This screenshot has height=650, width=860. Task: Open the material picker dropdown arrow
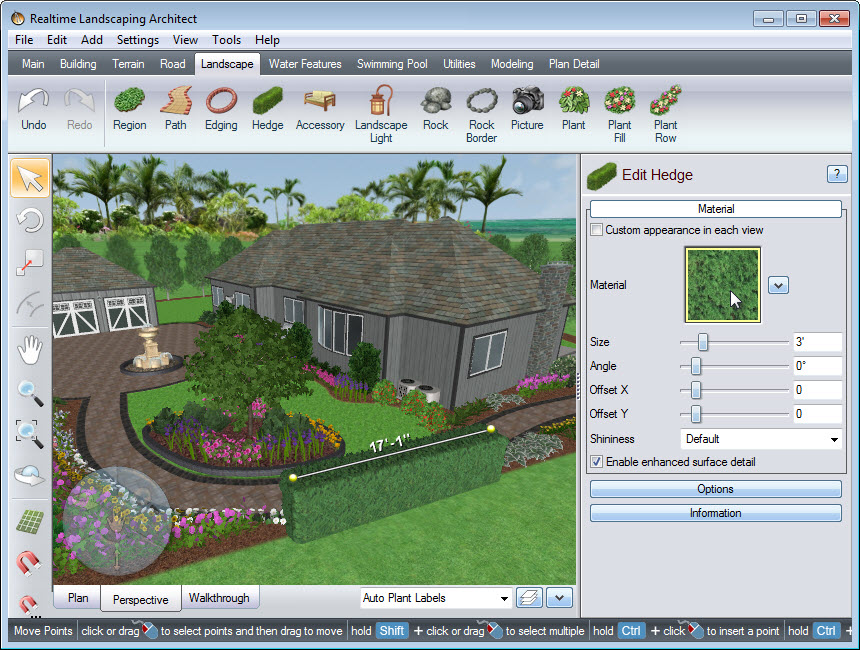pyautogui.click(x=778, y=285)
